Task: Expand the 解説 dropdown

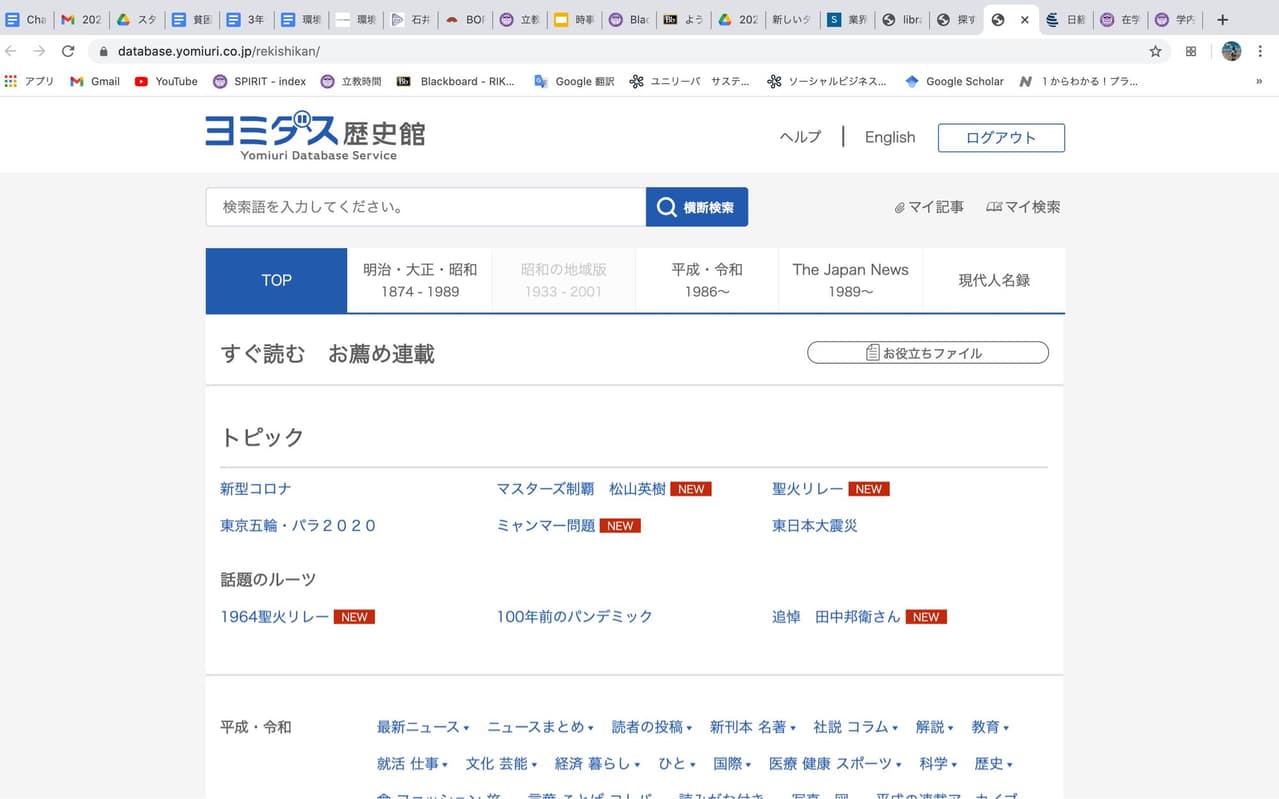Action: (935, 727)
